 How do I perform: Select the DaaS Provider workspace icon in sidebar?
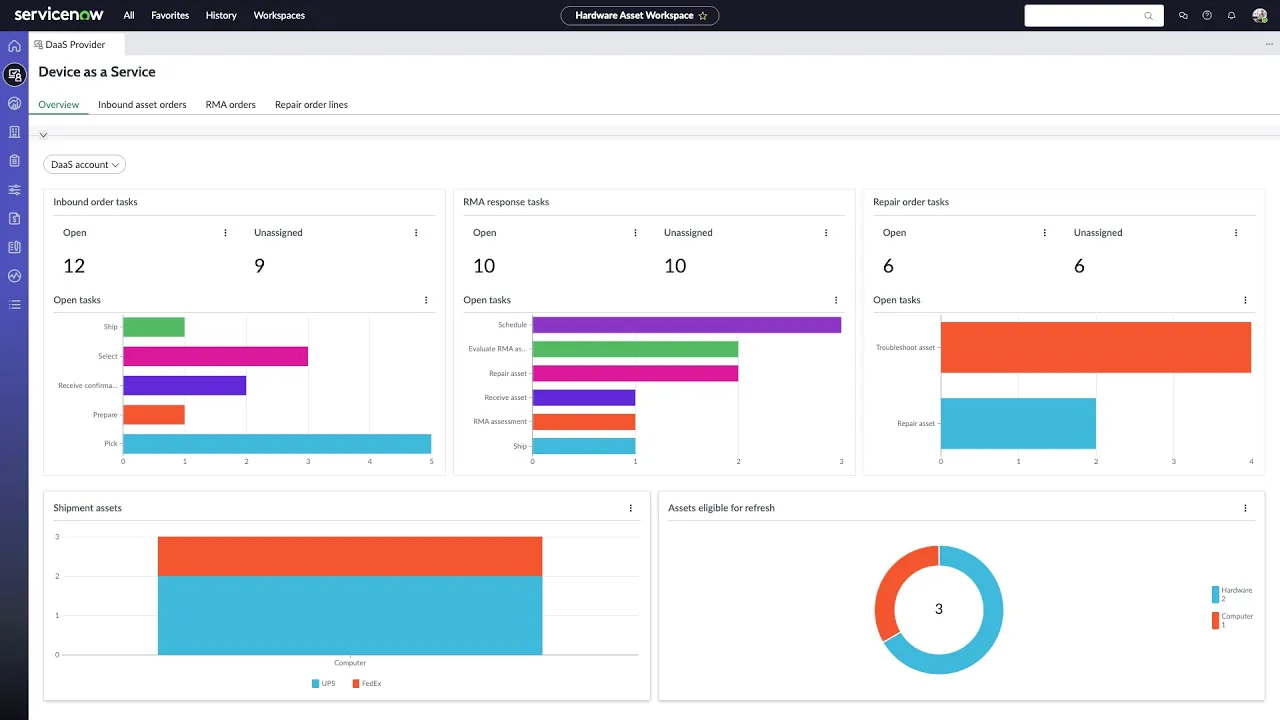(14, 74)
